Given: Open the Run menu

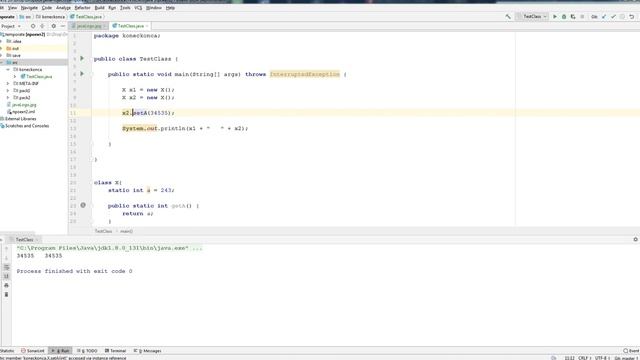Looking at the screenshot, I should click(x=112, y=8).
